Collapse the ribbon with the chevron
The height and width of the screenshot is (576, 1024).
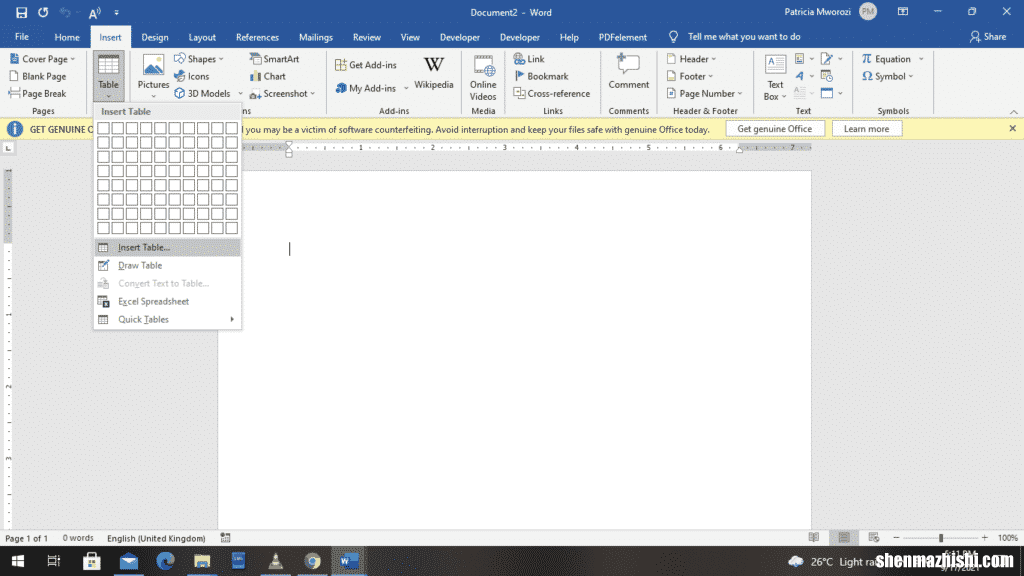click(x=1014, y=112)
